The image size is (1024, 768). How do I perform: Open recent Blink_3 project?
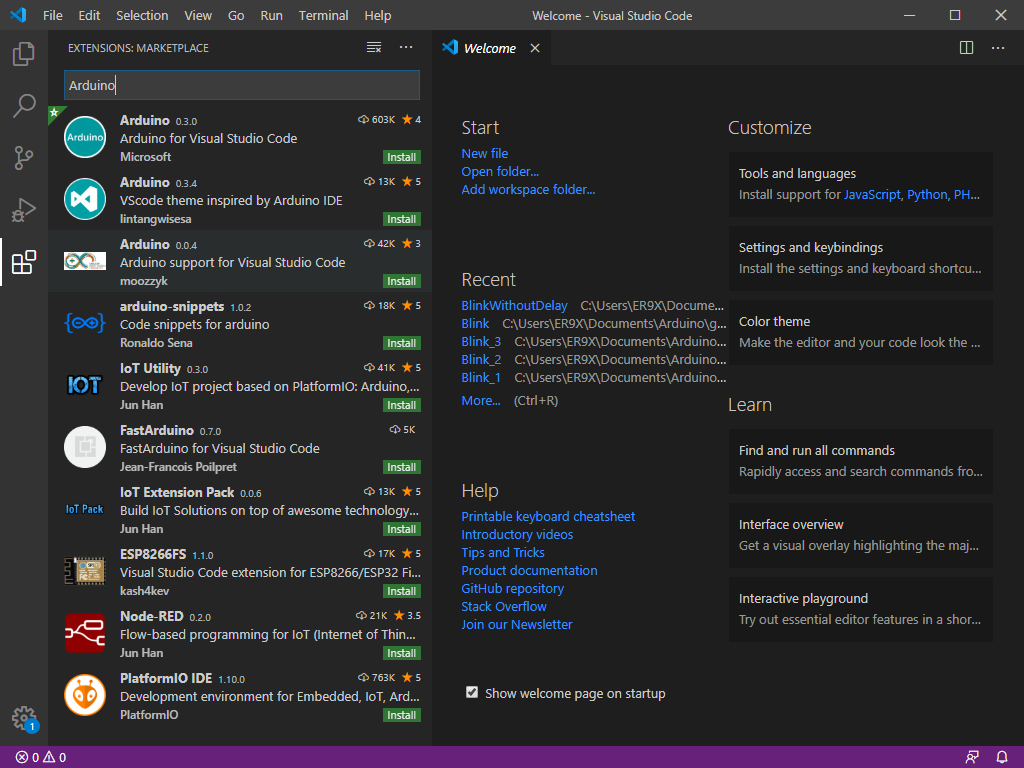coord(481,342)
